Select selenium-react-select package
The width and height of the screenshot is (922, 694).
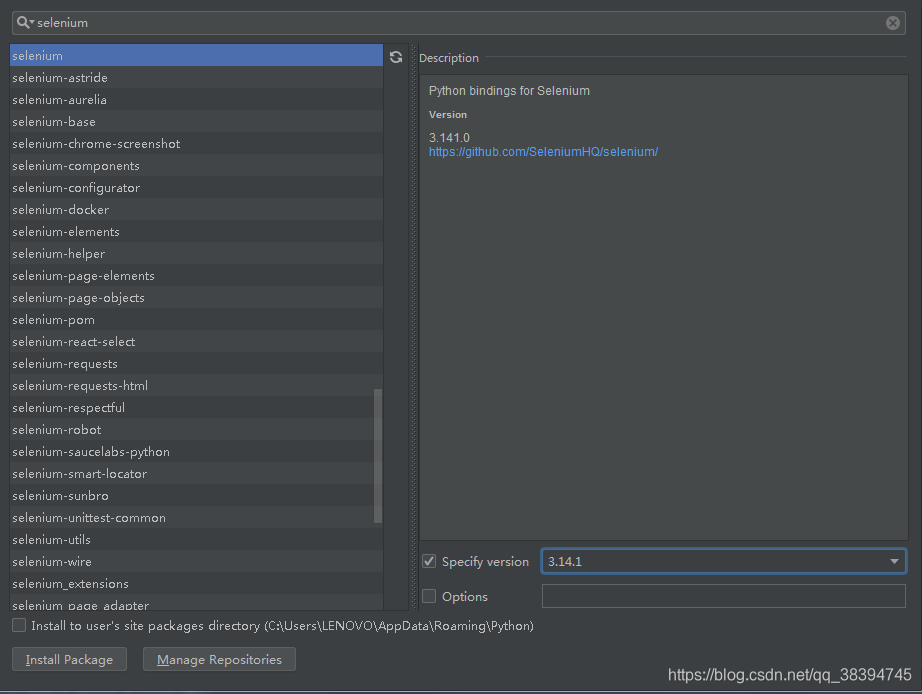[196, 342]
